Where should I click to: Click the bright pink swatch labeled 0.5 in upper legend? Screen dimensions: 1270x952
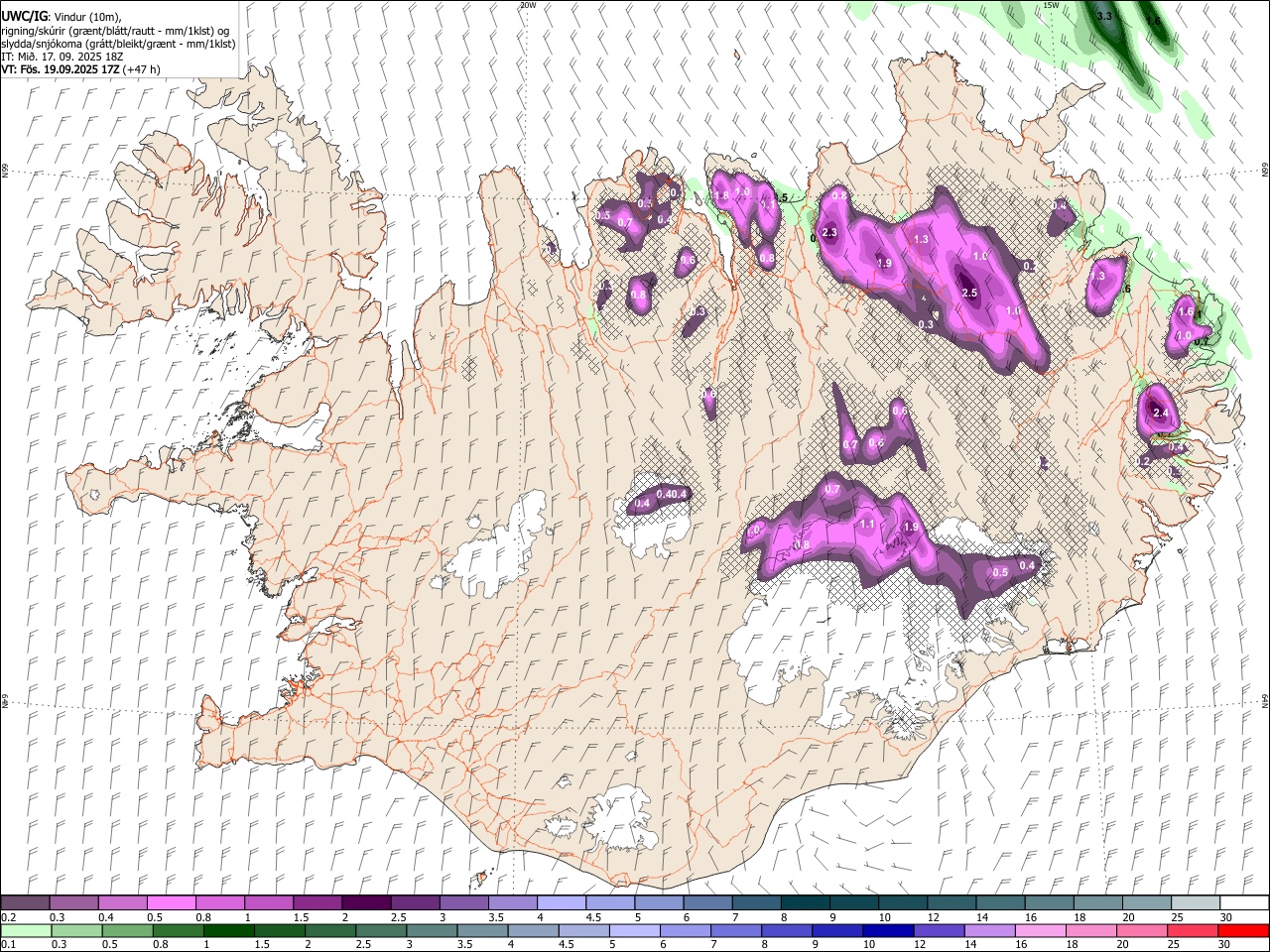(x=172, y=903)
